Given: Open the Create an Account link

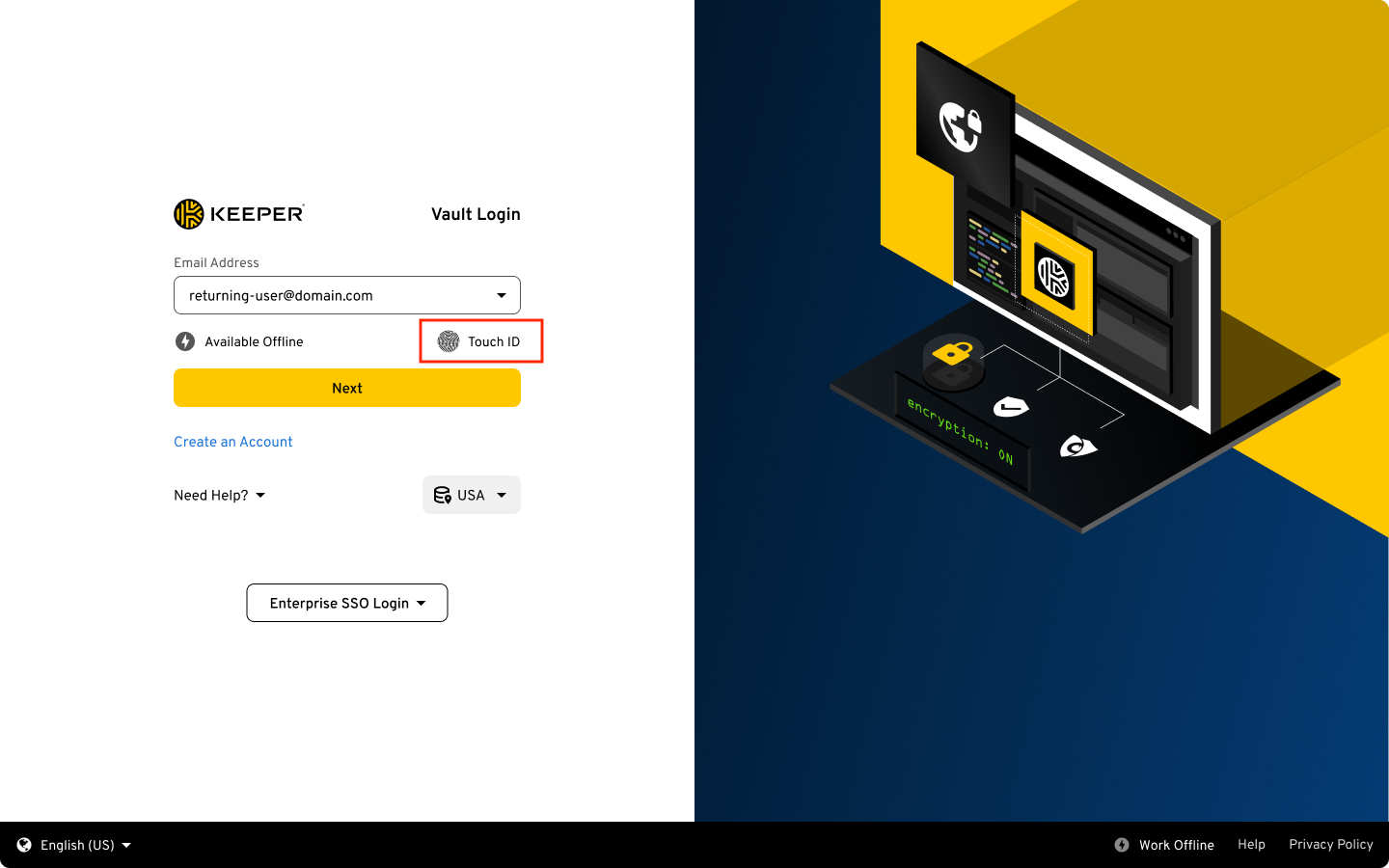Looking at the screenshot, I should (233, 442).
